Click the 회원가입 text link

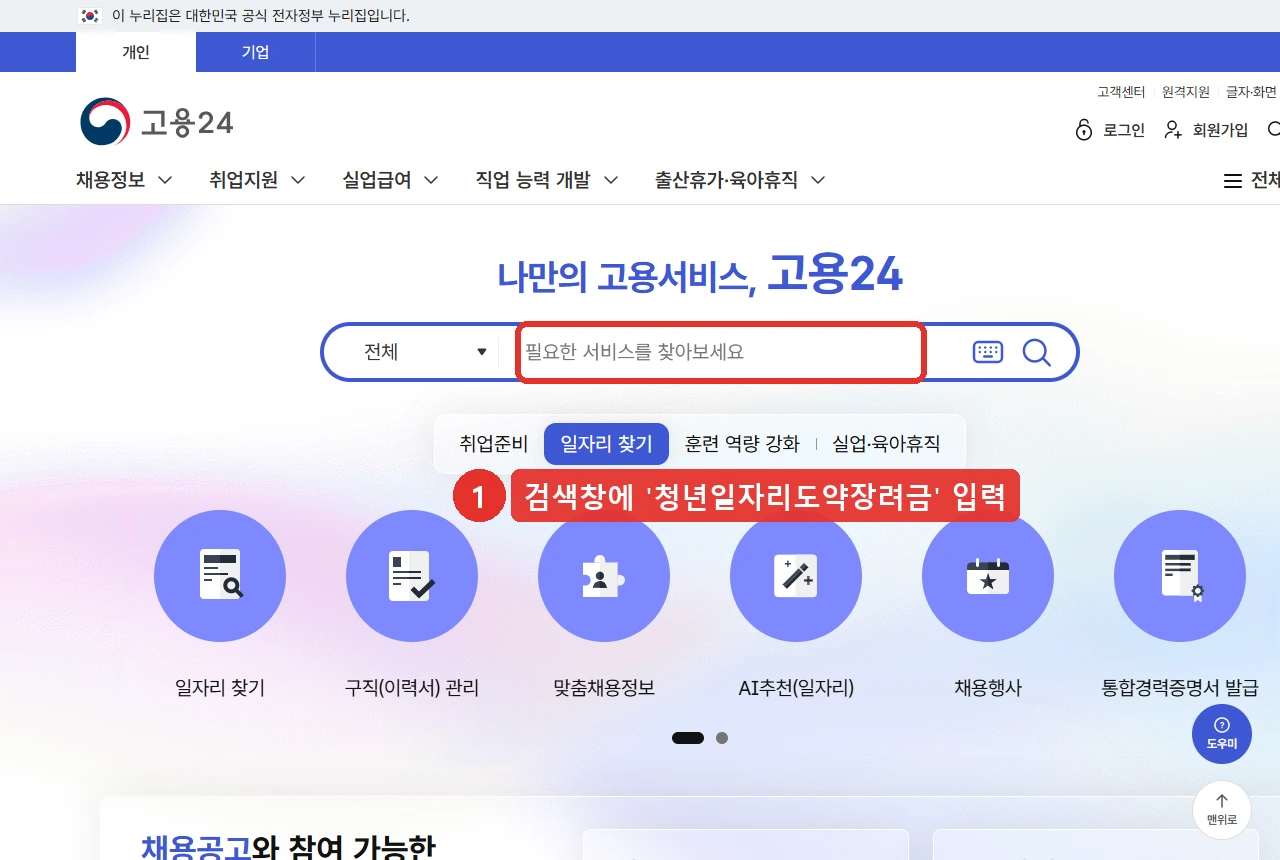[1220, 130]
